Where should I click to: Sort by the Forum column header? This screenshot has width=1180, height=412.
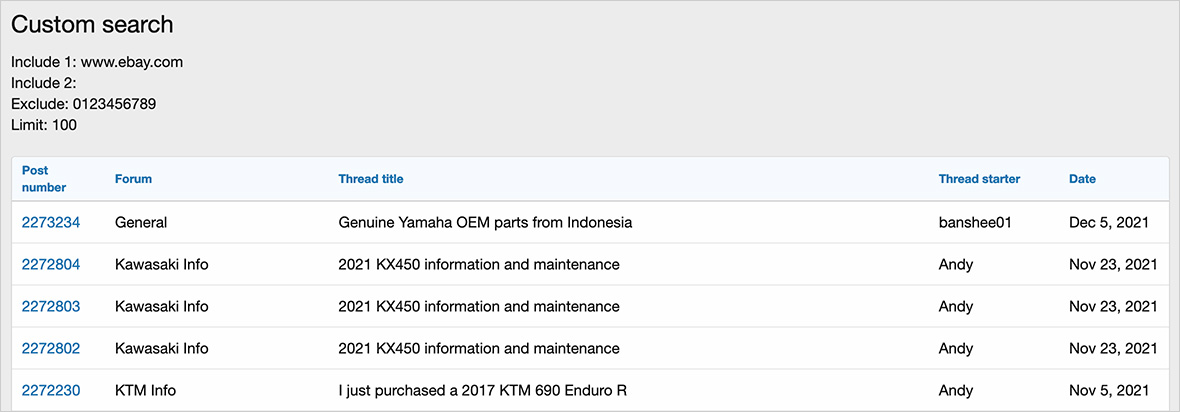(x=133, y=179)
